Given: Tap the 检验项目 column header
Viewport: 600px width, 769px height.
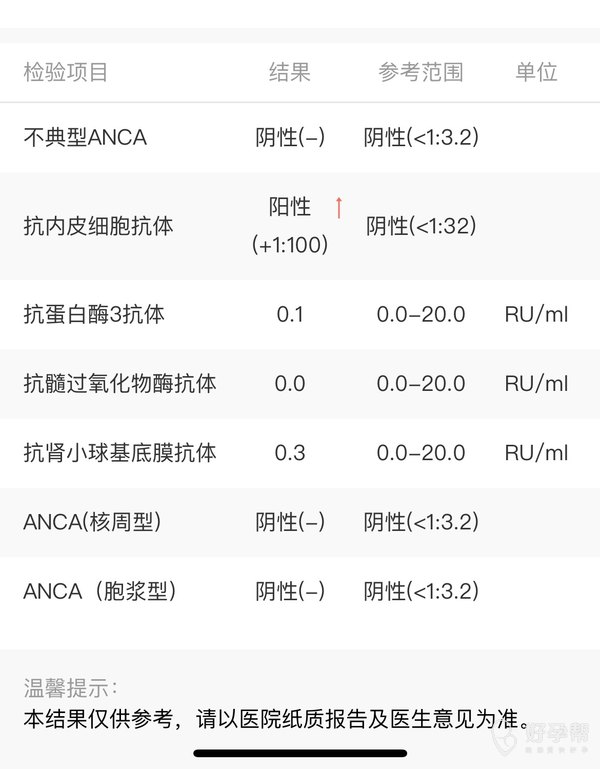Looking at the screenshot, I should pos(66,72).
